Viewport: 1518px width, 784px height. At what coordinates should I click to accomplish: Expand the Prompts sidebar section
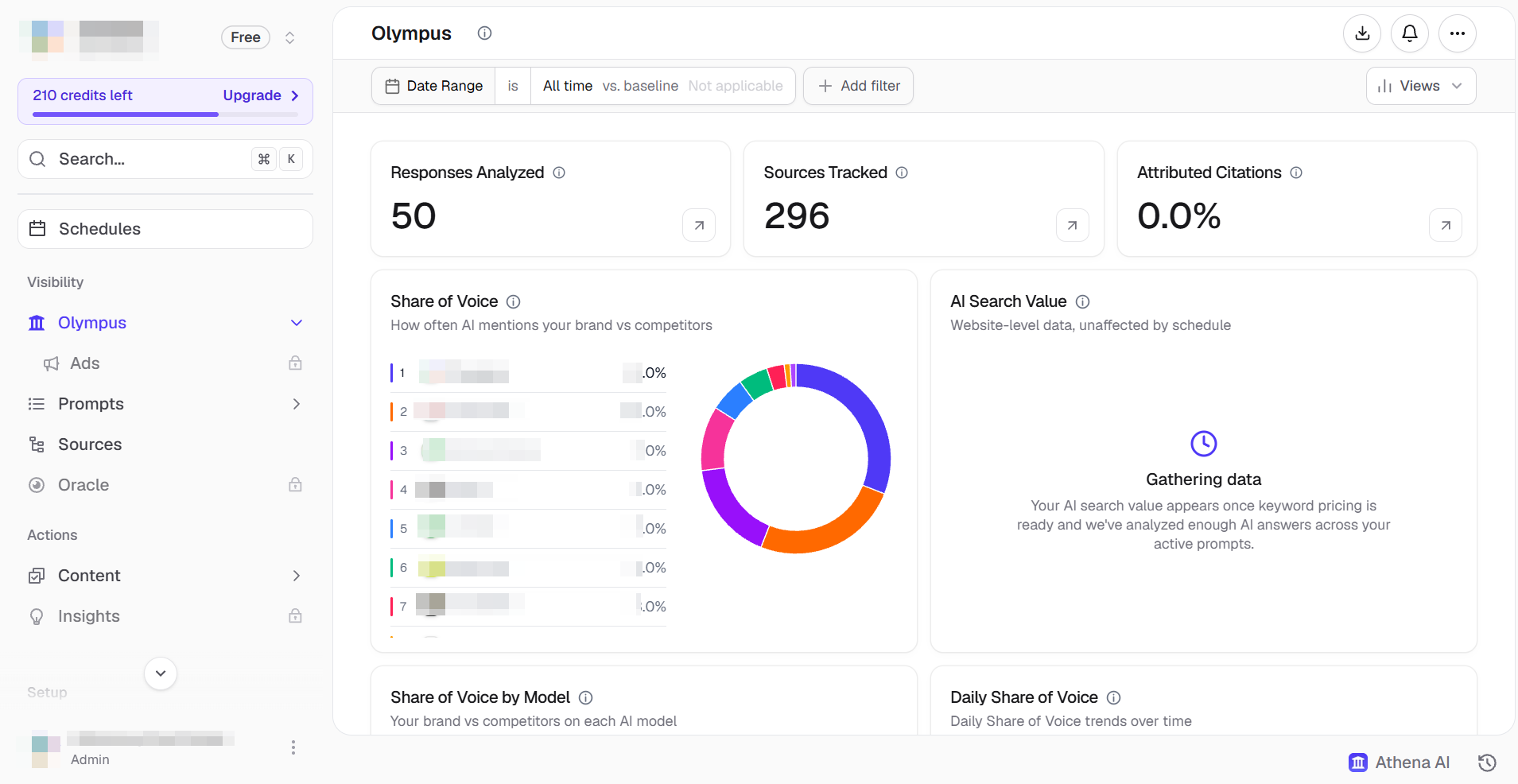pyautogui.click(x=297, y=404)
